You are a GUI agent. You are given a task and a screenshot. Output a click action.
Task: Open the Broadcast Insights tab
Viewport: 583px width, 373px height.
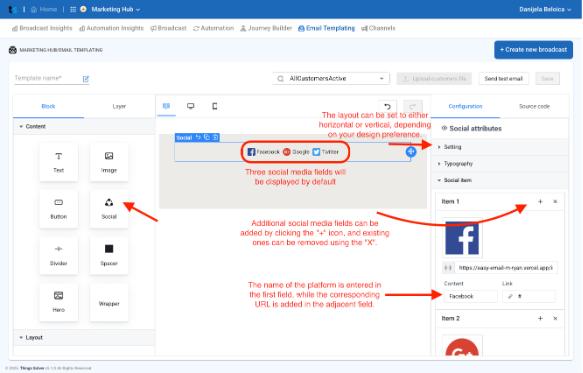(42, 28)
